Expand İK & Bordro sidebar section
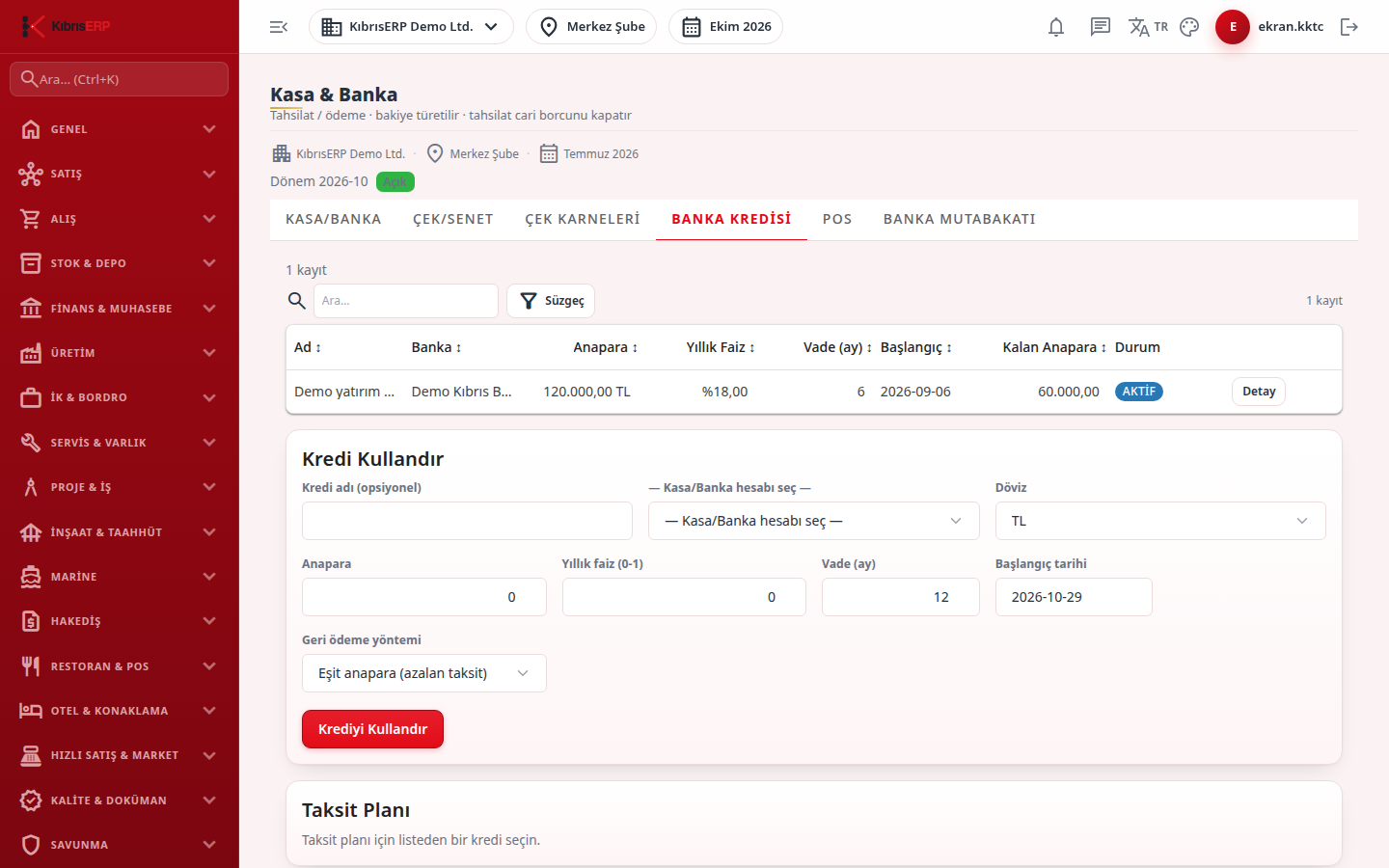Screen dimensions: 1389x868 tap(120, 397)
